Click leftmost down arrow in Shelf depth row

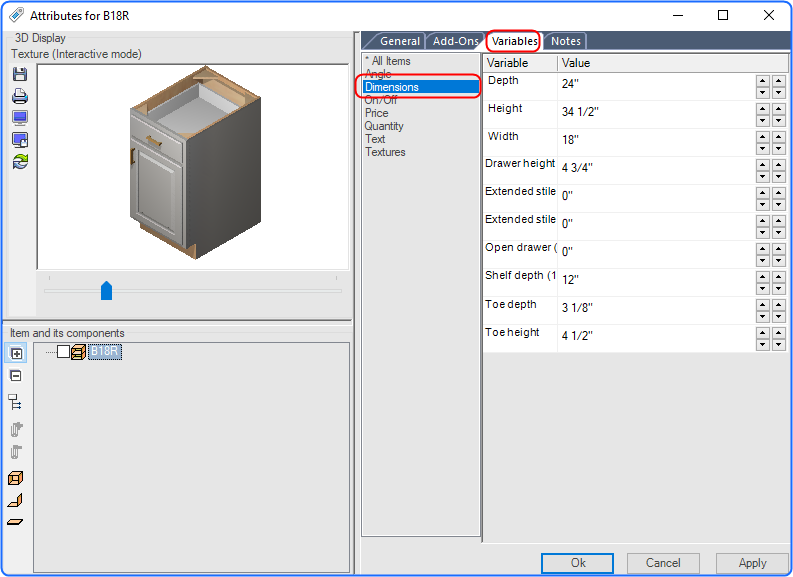coord(763,289)
